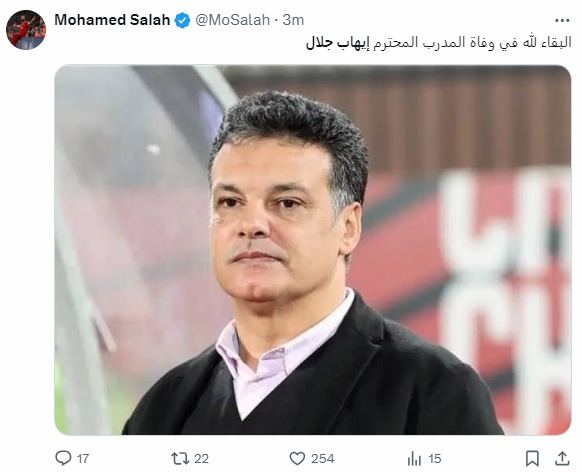Open the attached photo of the coach
Image resolution: width=582 pixels, height=472 pixels.
313,250
